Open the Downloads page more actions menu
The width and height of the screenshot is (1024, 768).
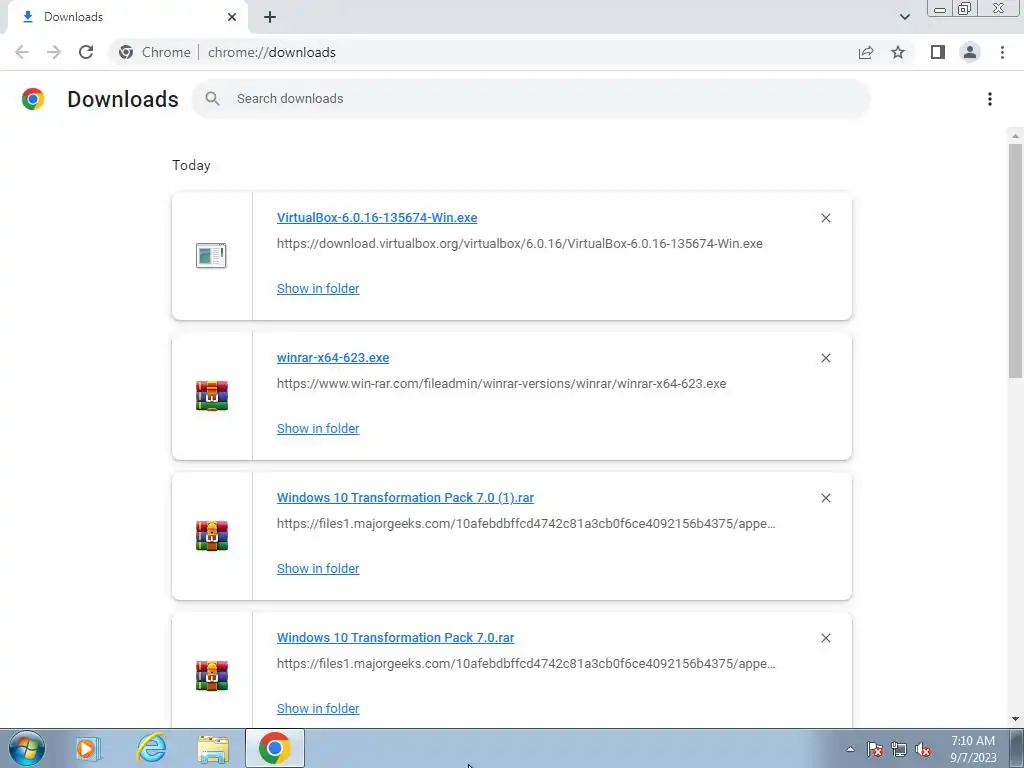tap(990, 99)
